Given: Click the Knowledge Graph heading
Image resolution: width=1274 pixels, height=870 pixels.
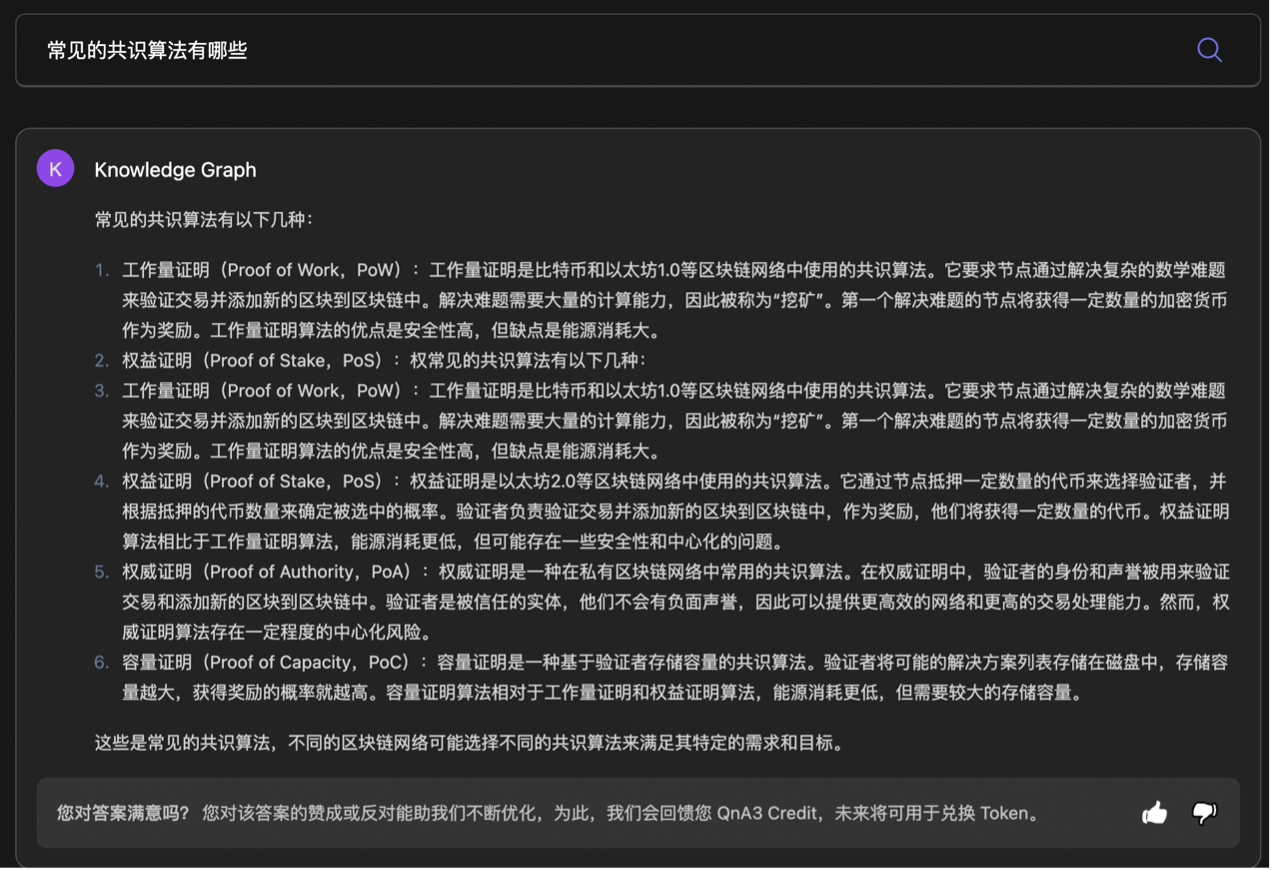Looking at the screenshot, I should point(175,170).
